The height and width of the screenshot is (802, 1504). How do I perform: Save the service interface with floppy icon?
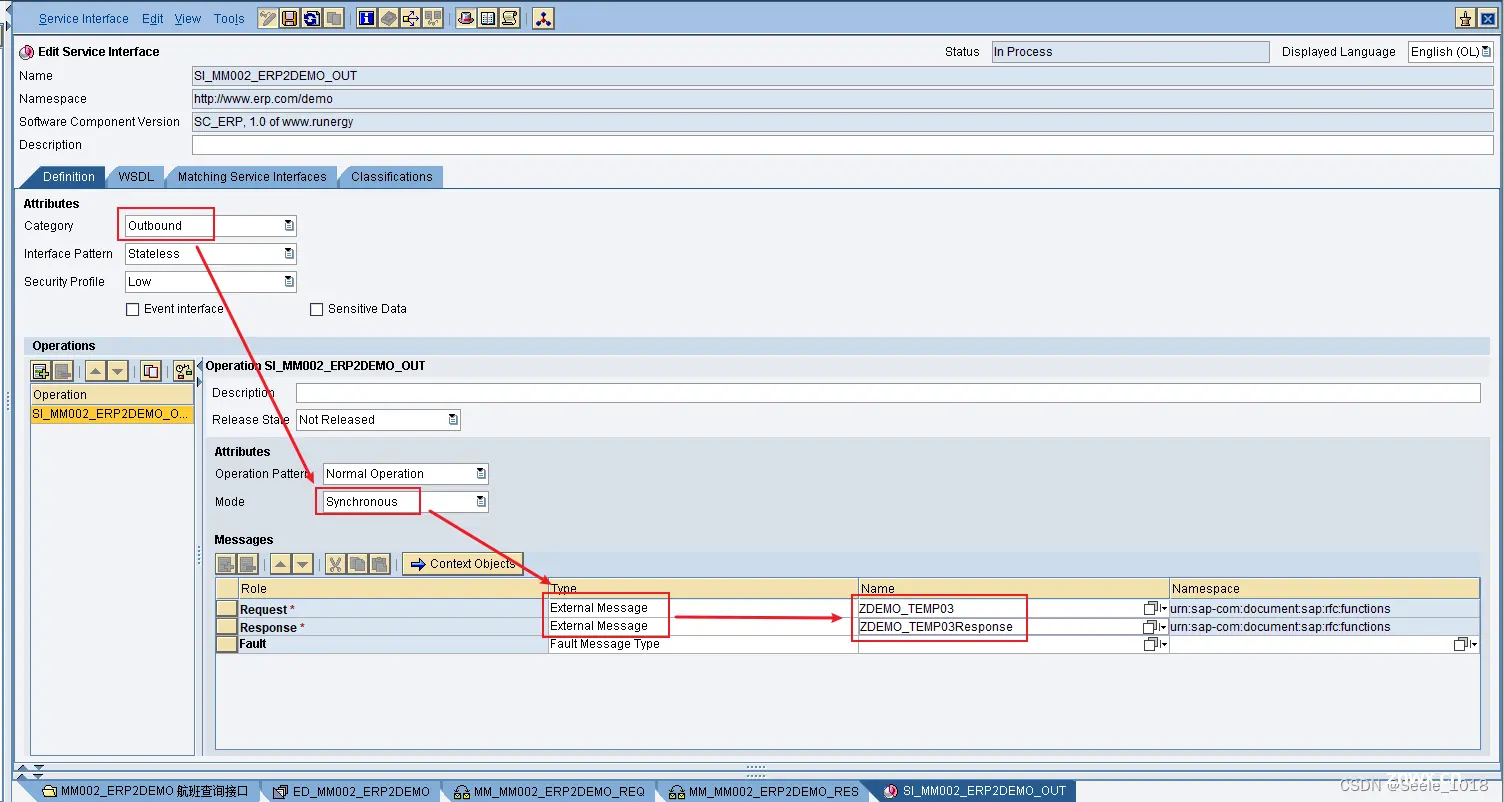[x=290, y=18]
